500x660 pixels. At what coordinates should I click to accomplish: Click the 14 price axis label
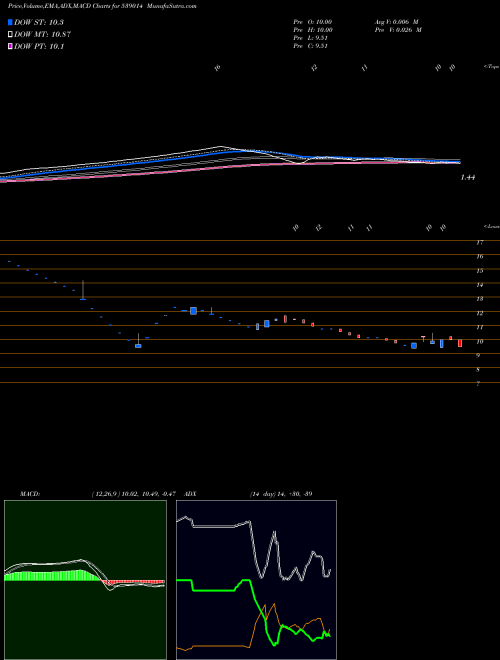[479, 285]
